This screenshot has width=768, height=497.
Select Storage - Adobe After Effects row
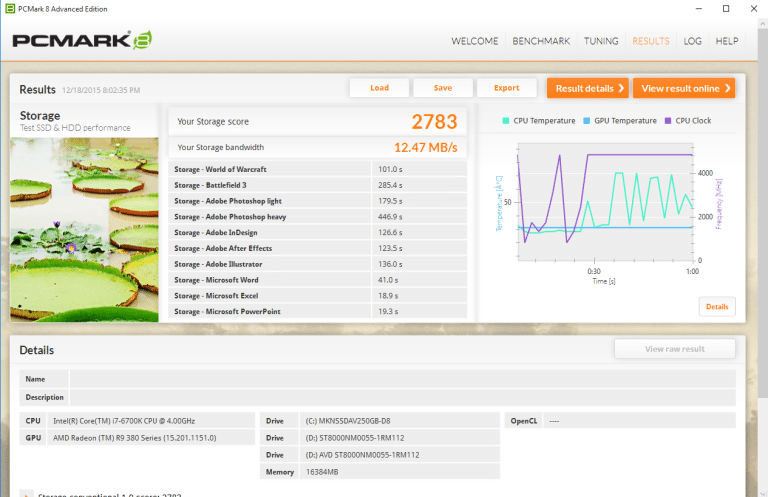317,248
